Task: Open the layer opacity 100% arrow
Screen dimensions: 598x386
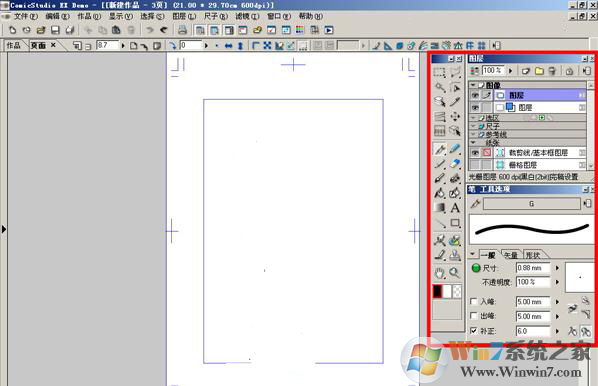Action: click(x=510, y=71)
